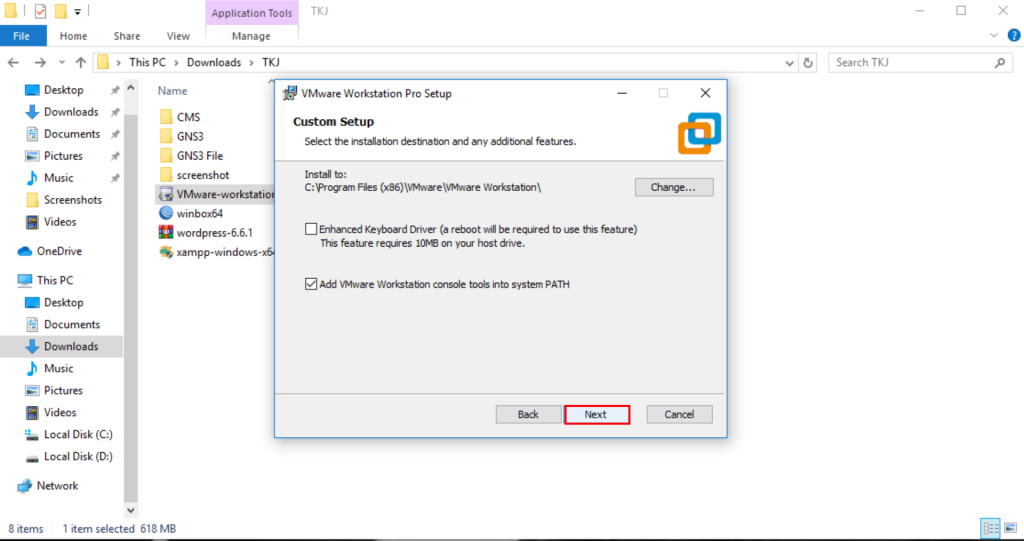Select the wordpress-6.6.1 archive icon
Screen dimensions: 1024x541
167,232
